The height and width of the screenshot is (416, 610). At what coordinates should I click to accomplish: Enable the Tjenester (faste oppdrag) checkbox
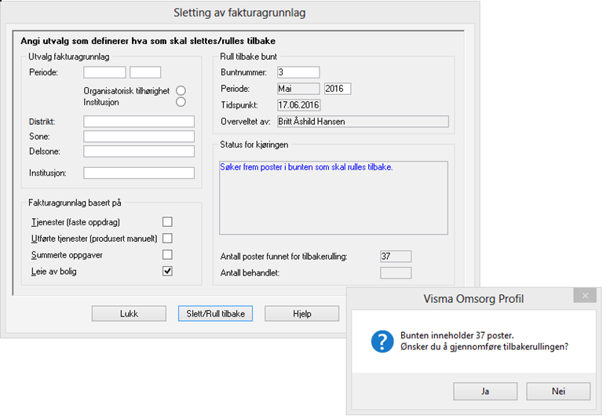coord(168,222)
